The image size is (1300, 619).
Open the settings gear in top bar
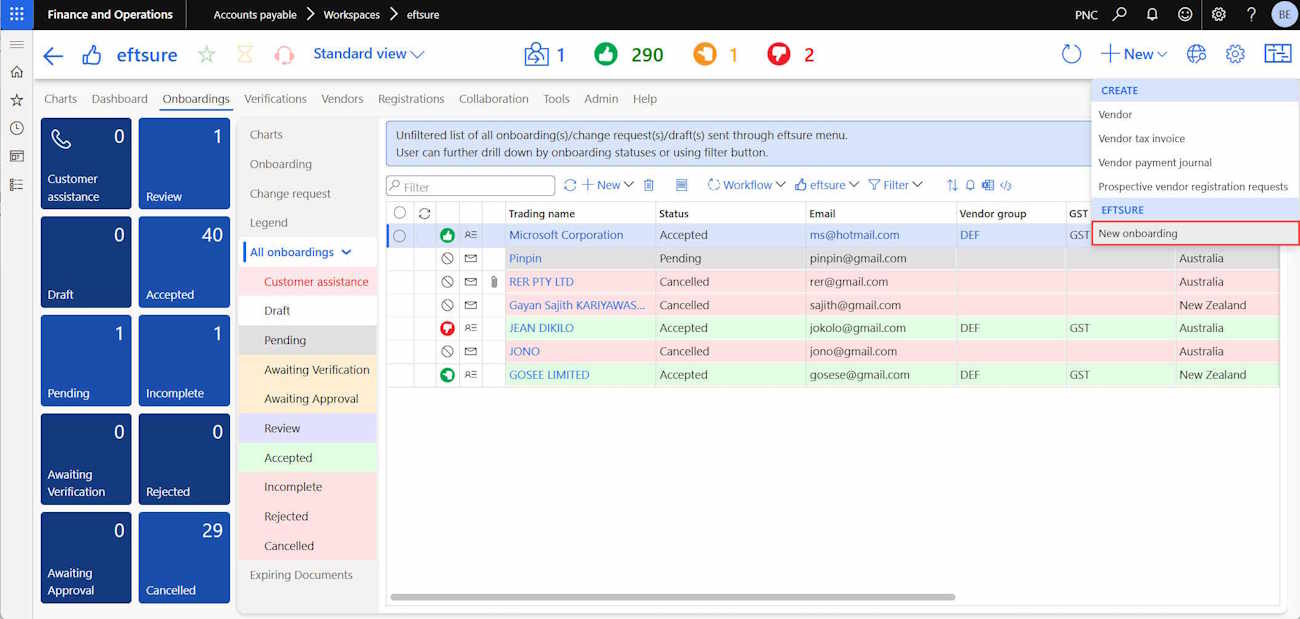click(1218, 14)
